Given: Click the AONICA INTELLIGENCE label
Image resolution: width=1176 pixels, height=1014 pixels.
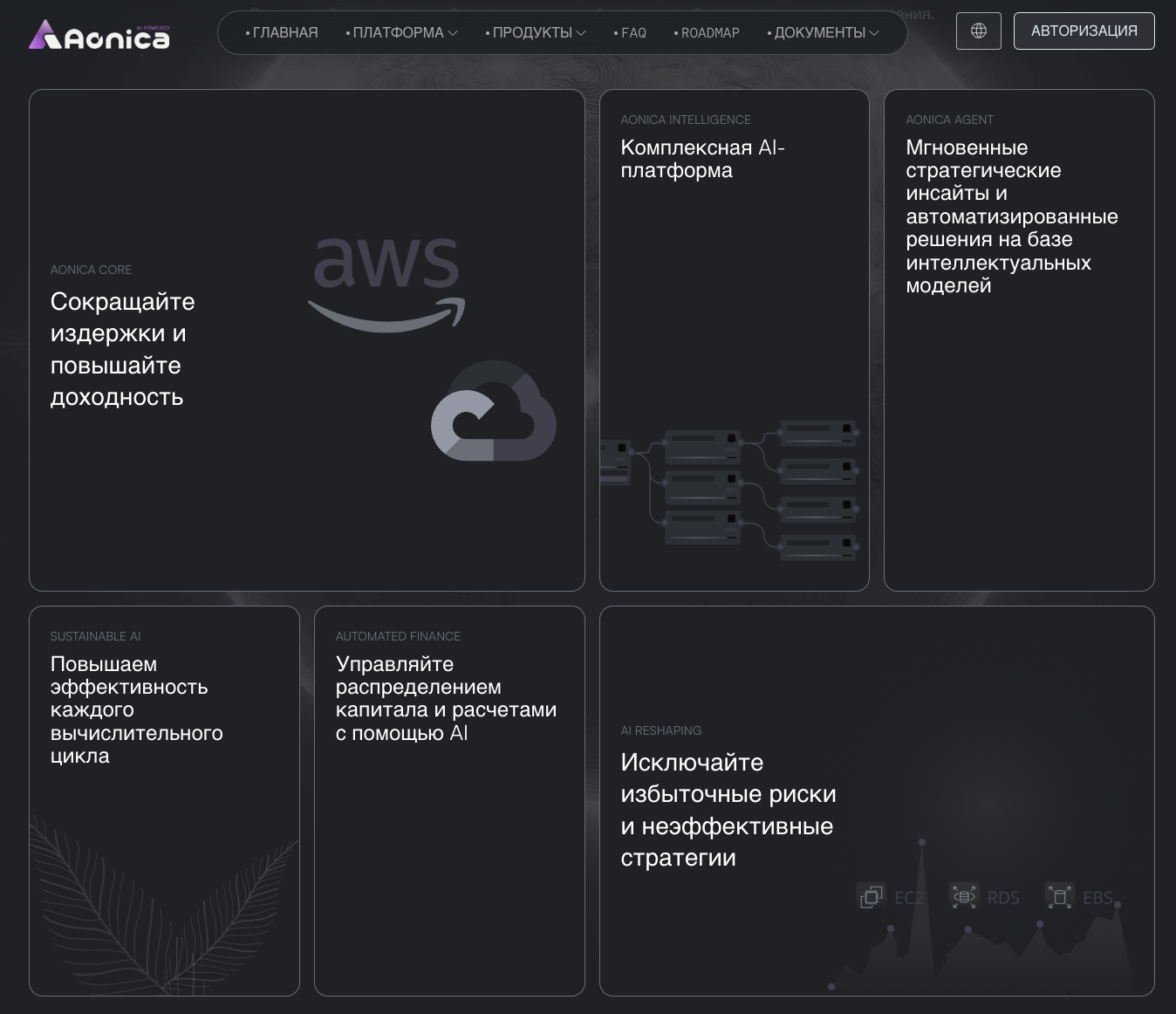Looking at the screenshot, I should [x=686, y=120].
